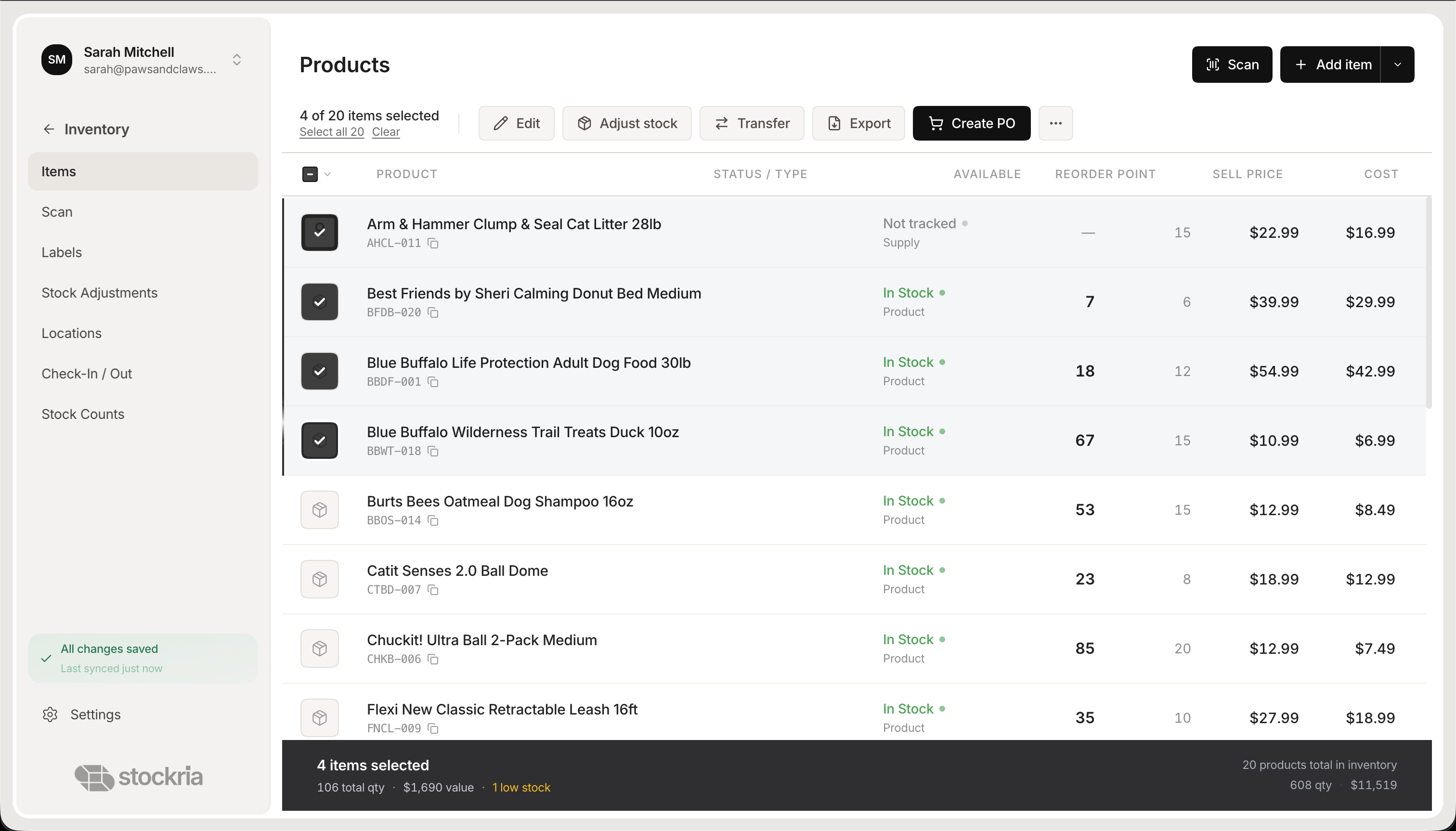
Task: Check the Catit Senses 2.0 Ball Dome row
Action: tap(319, 579)
